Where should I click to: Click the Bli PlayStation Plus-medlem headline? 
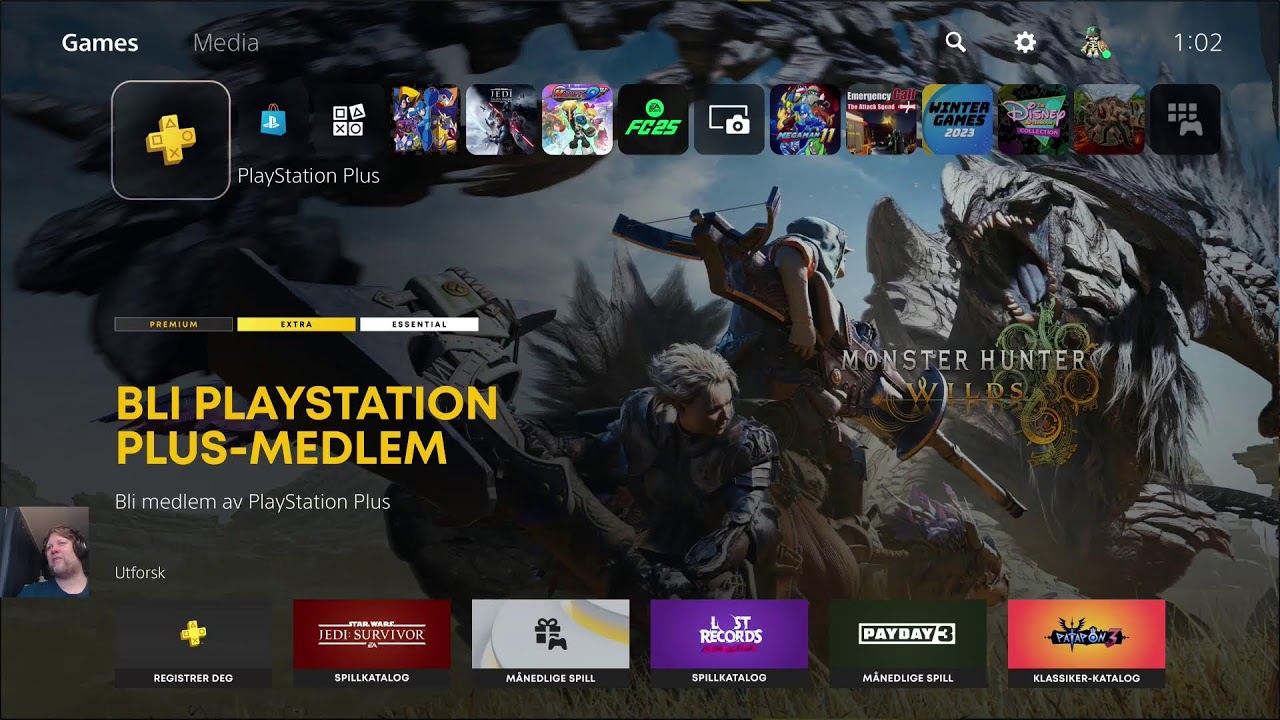[x=306, y=425]
